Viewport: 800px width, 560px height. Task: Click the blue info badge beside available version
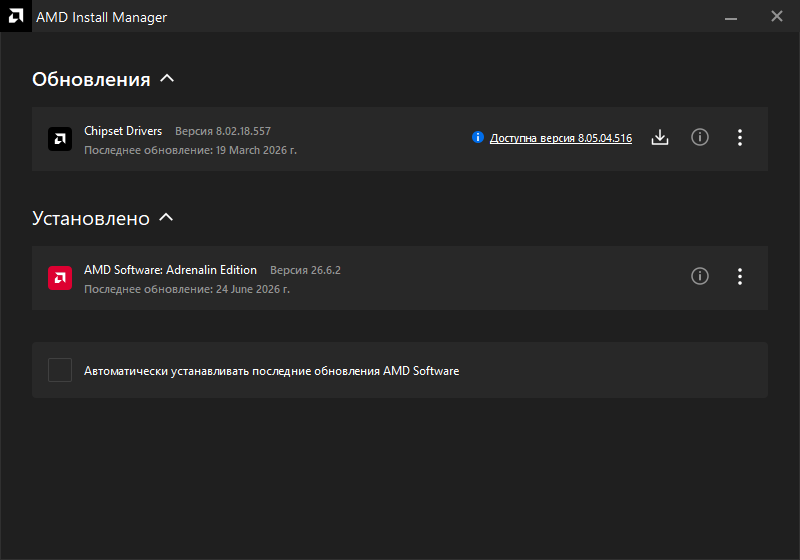(x=478, y=137)
